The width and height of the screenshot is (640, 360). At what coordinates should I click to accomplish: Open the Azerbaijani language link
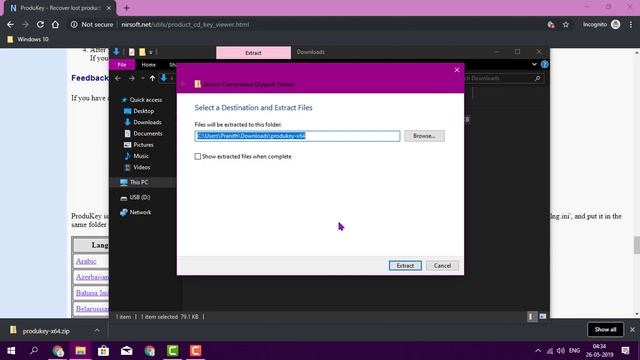pos(92,277)
